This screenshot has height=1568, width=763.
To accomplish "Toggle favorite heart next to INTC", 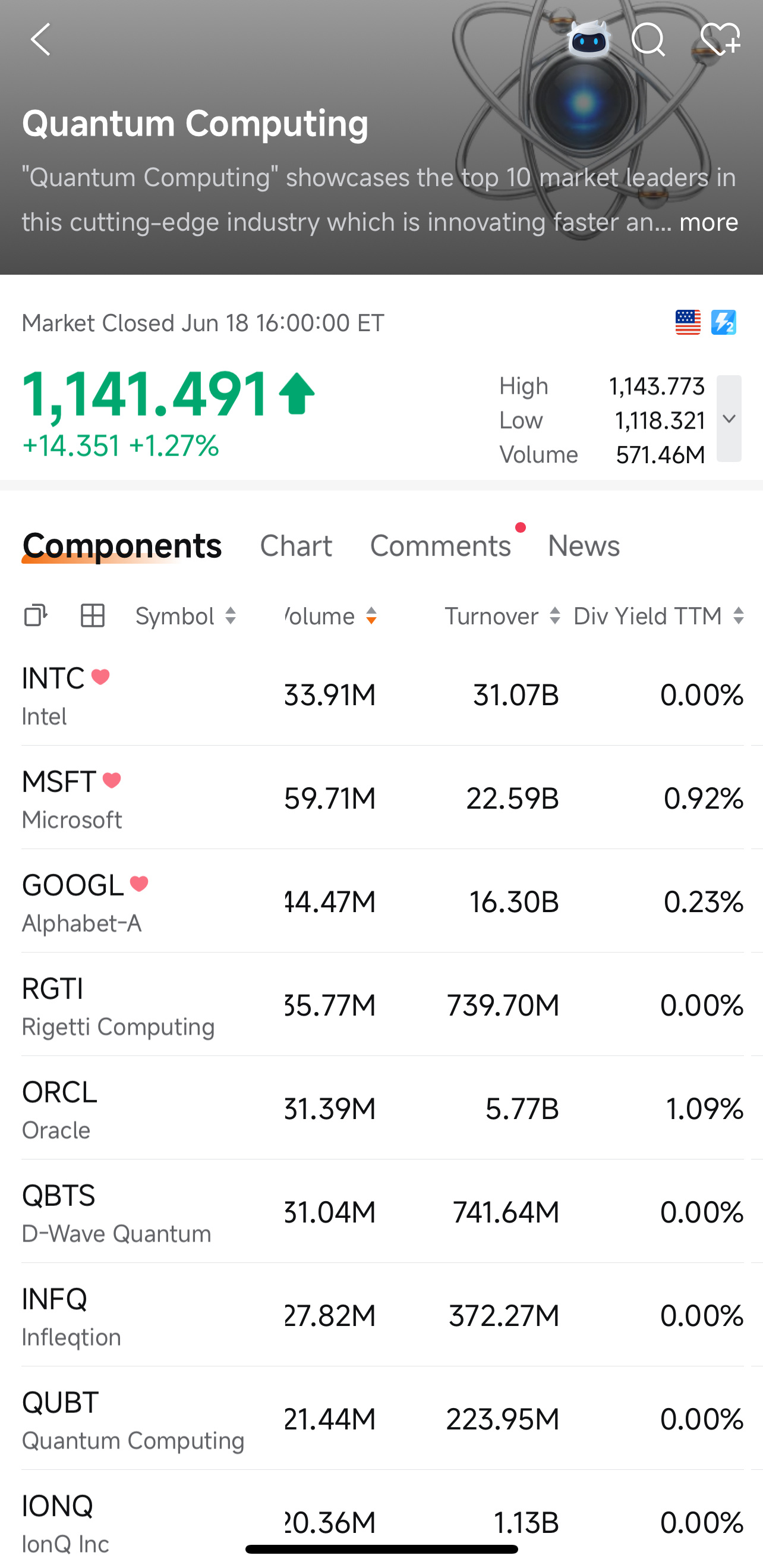I will (100, 676).
